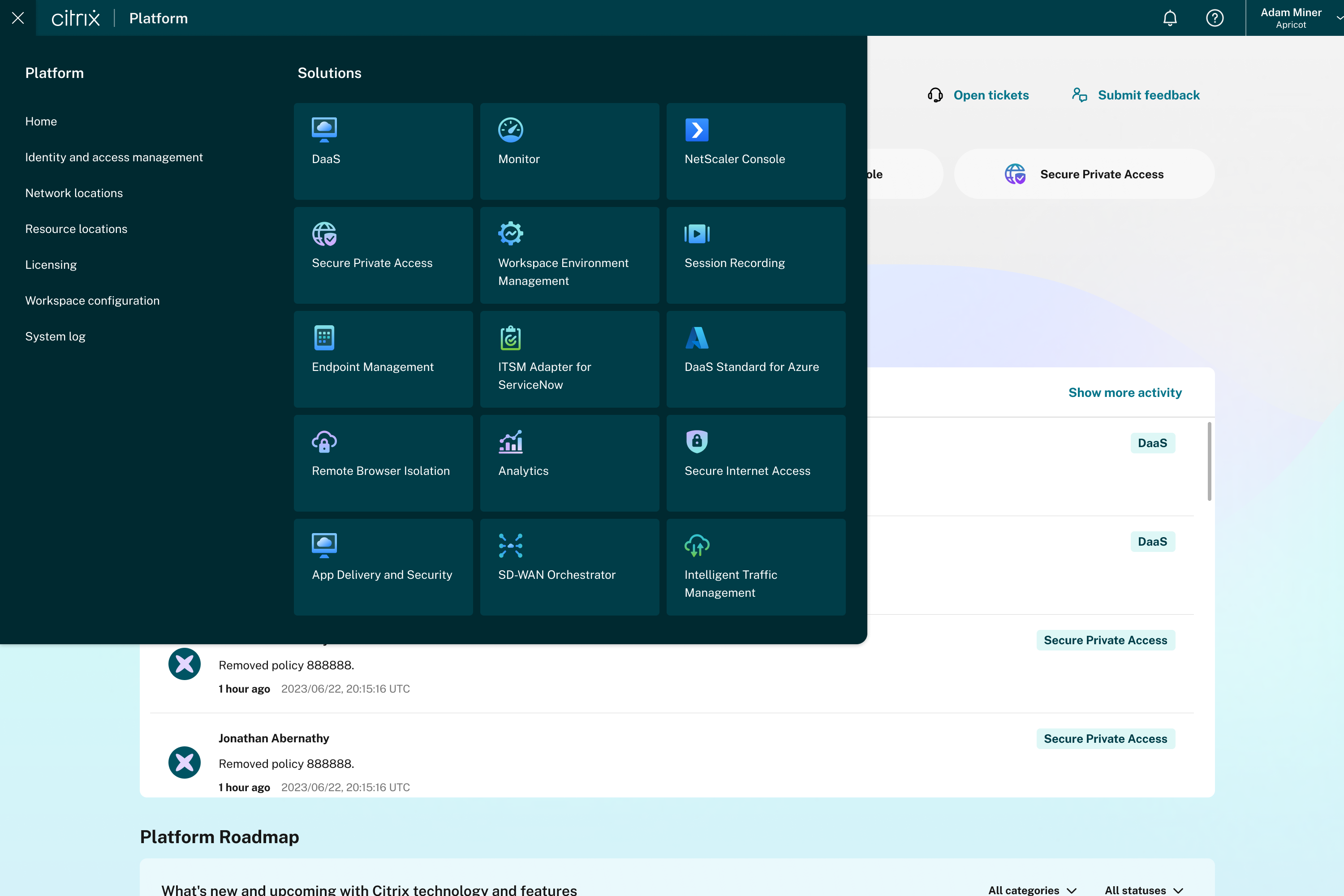The image size is (1344, 896).
Task: Click the Secure Private Access globe icon in Solutions
Action: [324, 234]
